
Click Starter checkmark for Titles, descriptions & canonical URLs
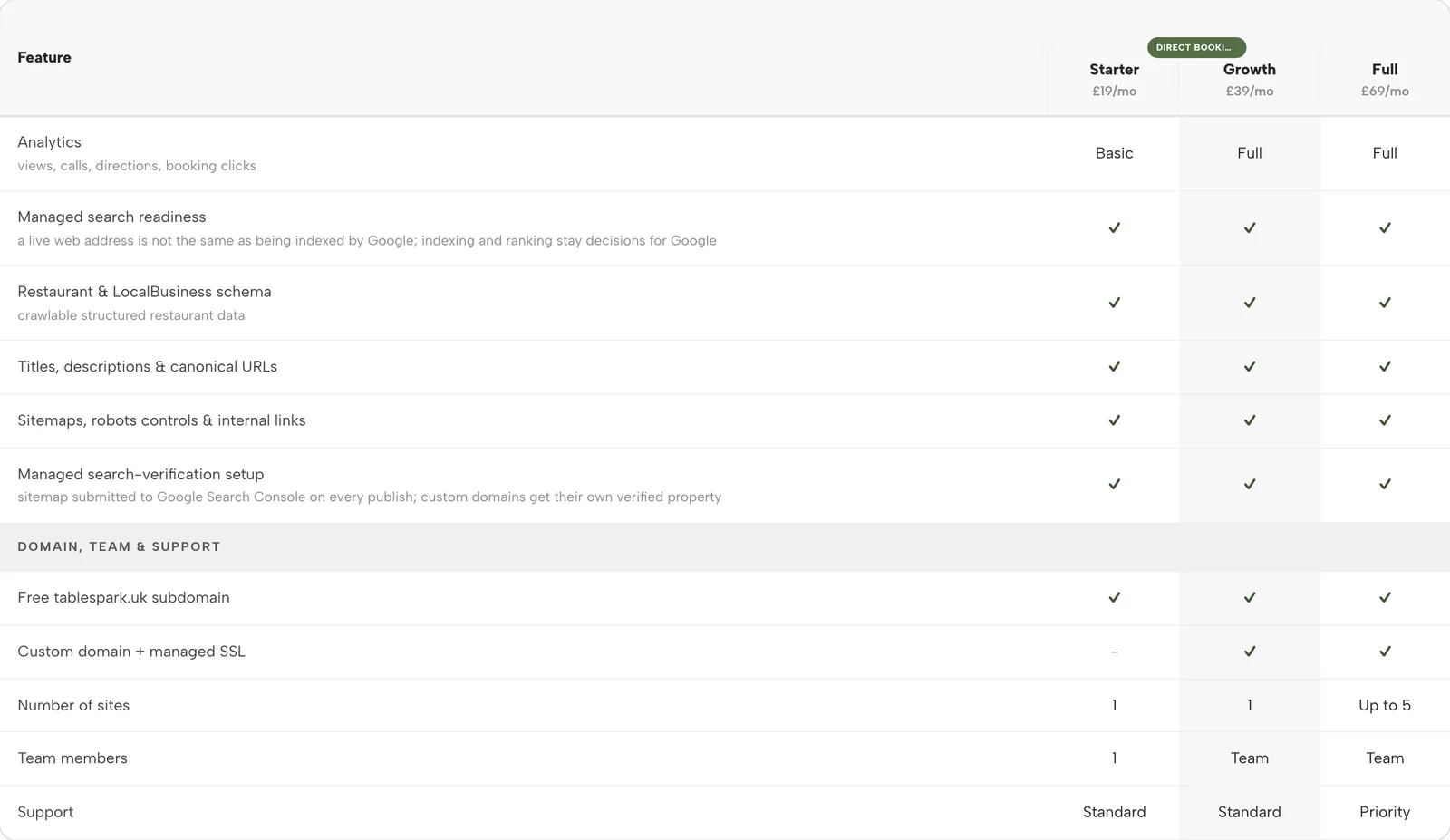click(x=1114, y=367)
